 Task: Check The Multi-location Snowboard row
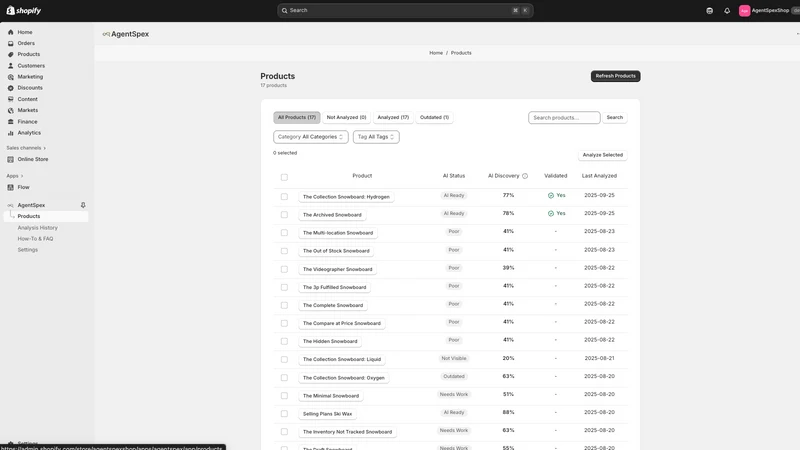(284, 233)
